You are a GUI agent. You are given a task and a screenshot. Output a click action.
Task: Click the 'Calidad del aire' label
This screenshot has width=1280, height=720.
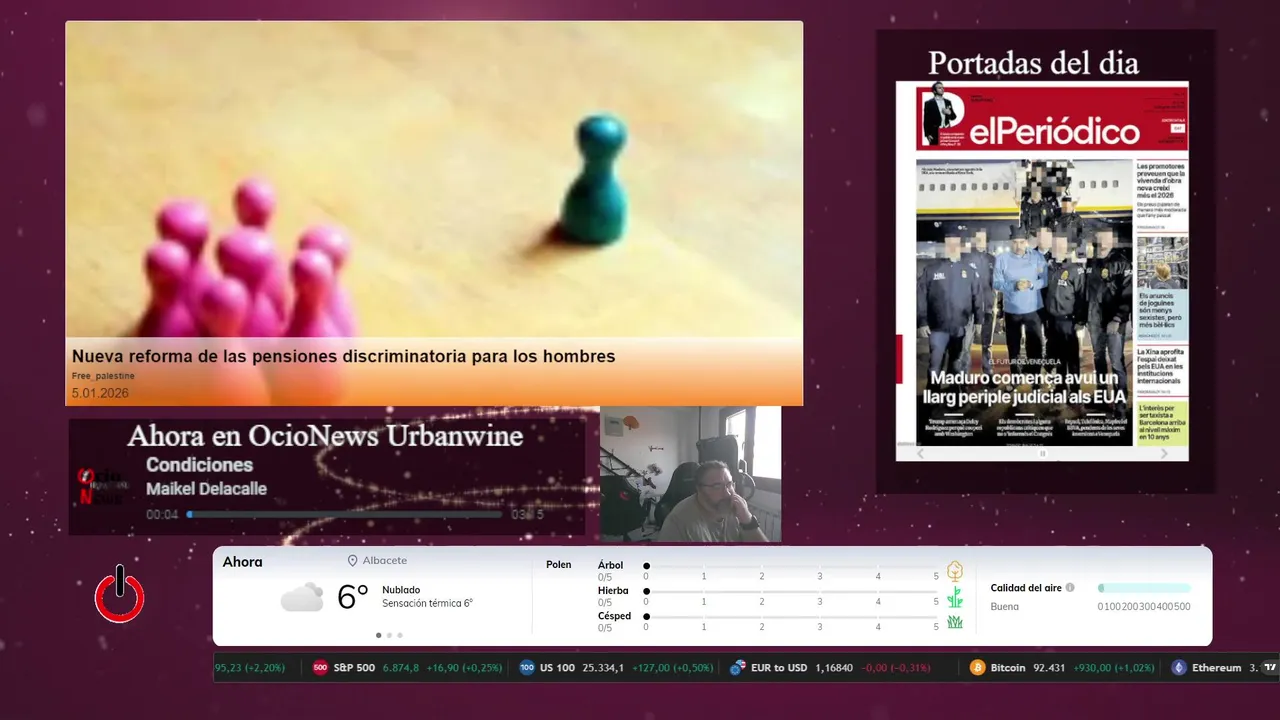coord(1026,588)
